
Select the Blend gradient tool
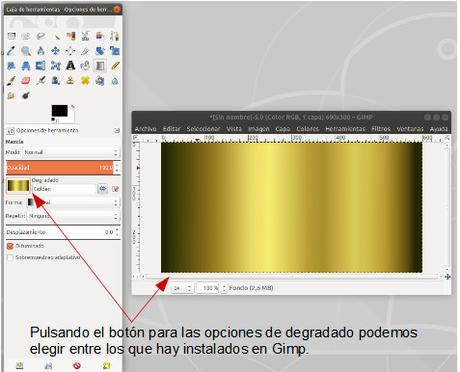point(100,66)
